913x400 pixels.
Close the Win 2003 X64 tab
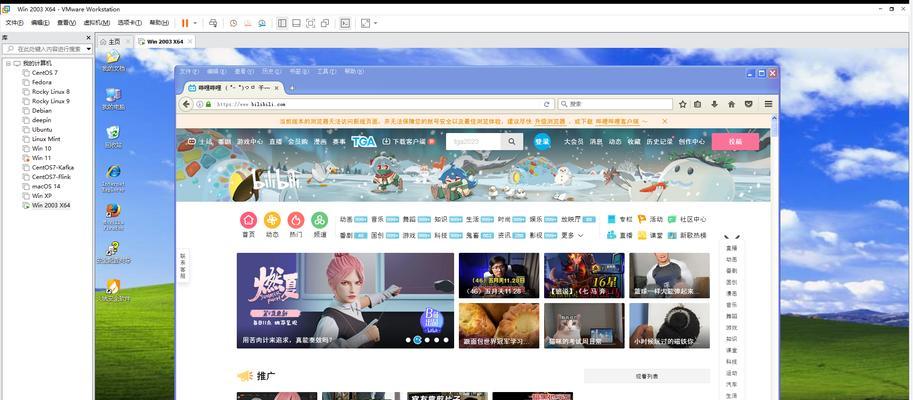(x=190, y=41)
